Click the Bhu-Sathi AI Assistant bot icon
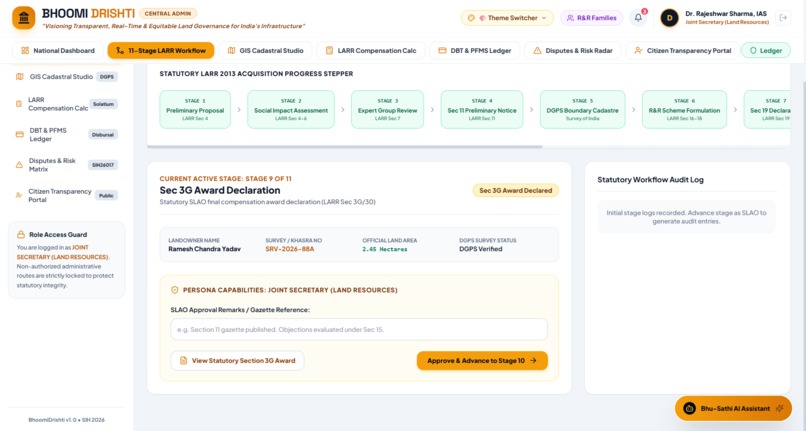 pyautogui.click(x=689, y=408)
